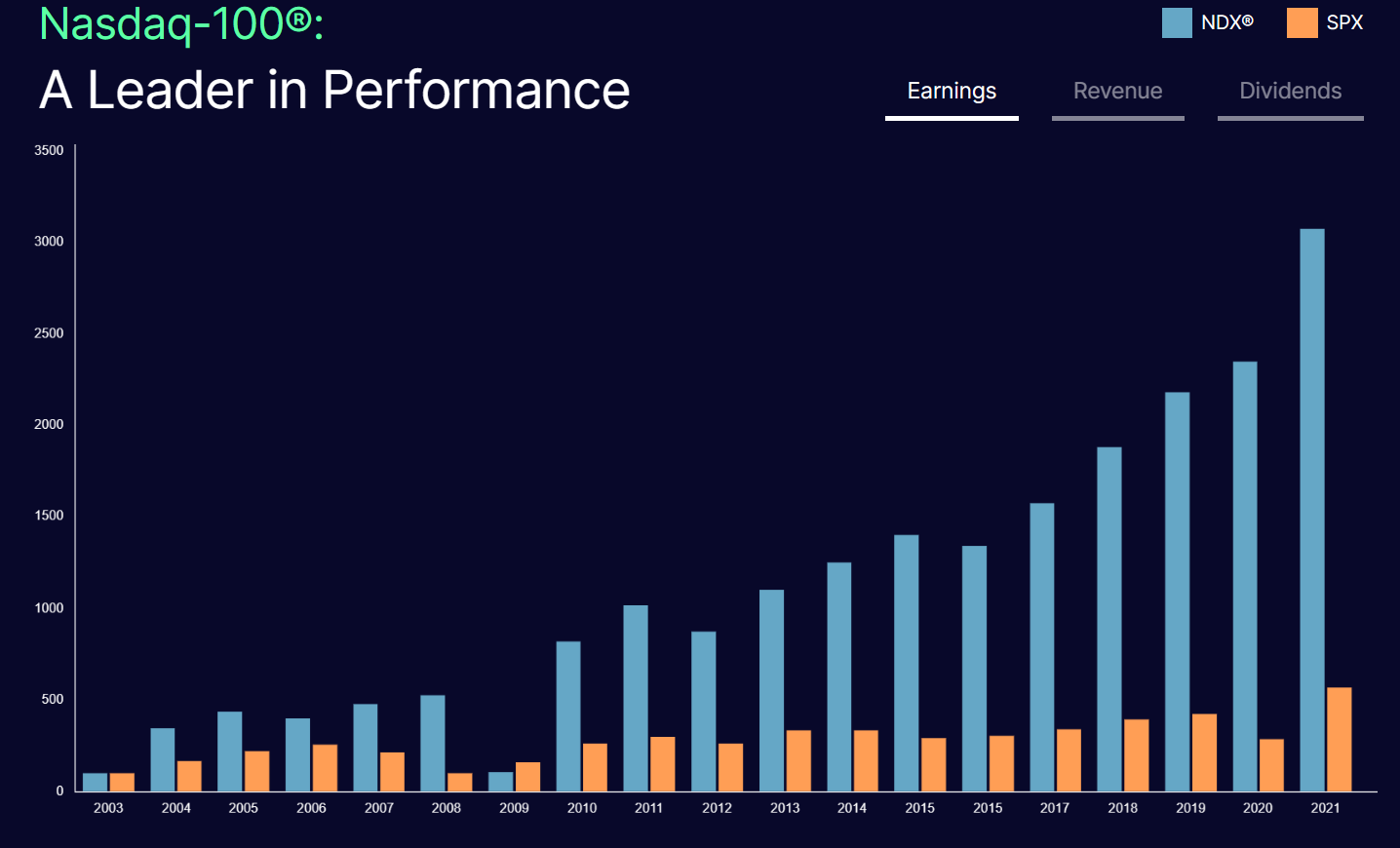Click the 1000 y-axis value
This screenshot has width=1400, height=848.
[x=49, y=608]
